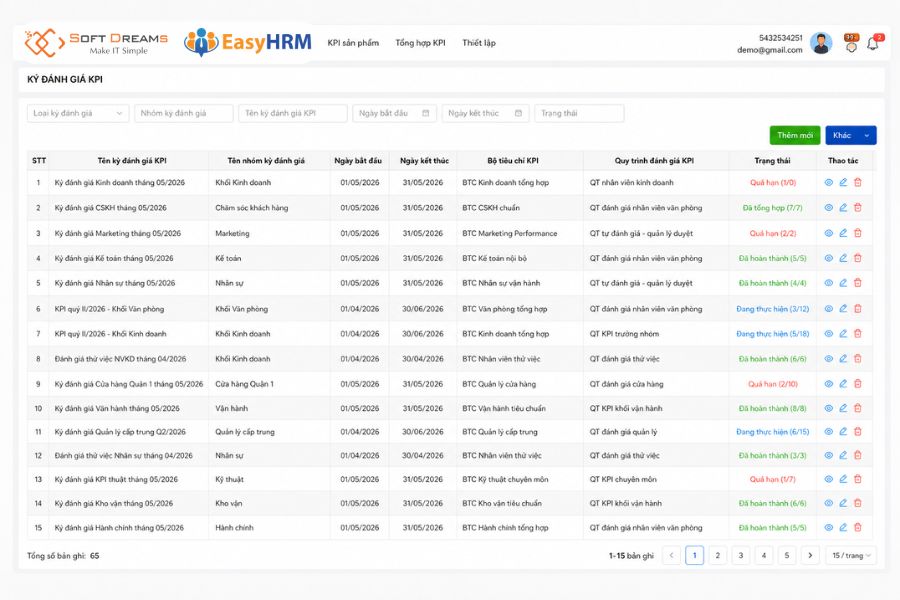Viewport: 900px width, 600px height.
Task: Delete Đánh giá thử việc NVKD row
Action: pos(858,359)
